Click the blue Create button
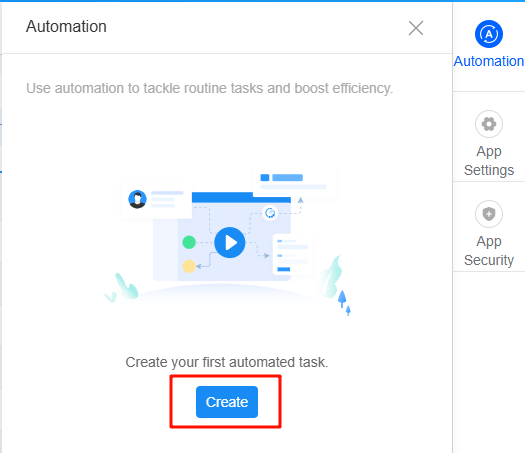Screen dimensions: 525x453 tap(227, 402)
